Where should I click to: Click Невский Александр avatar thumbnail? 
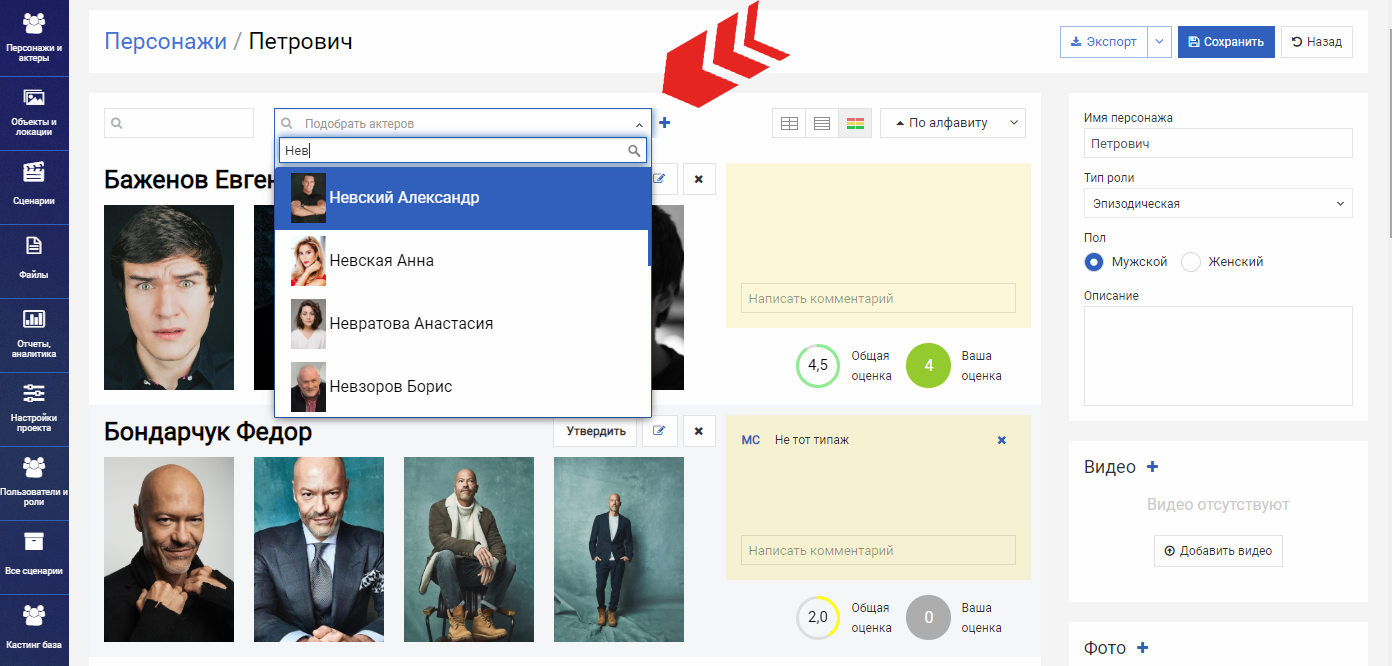(x=308, y=198)
